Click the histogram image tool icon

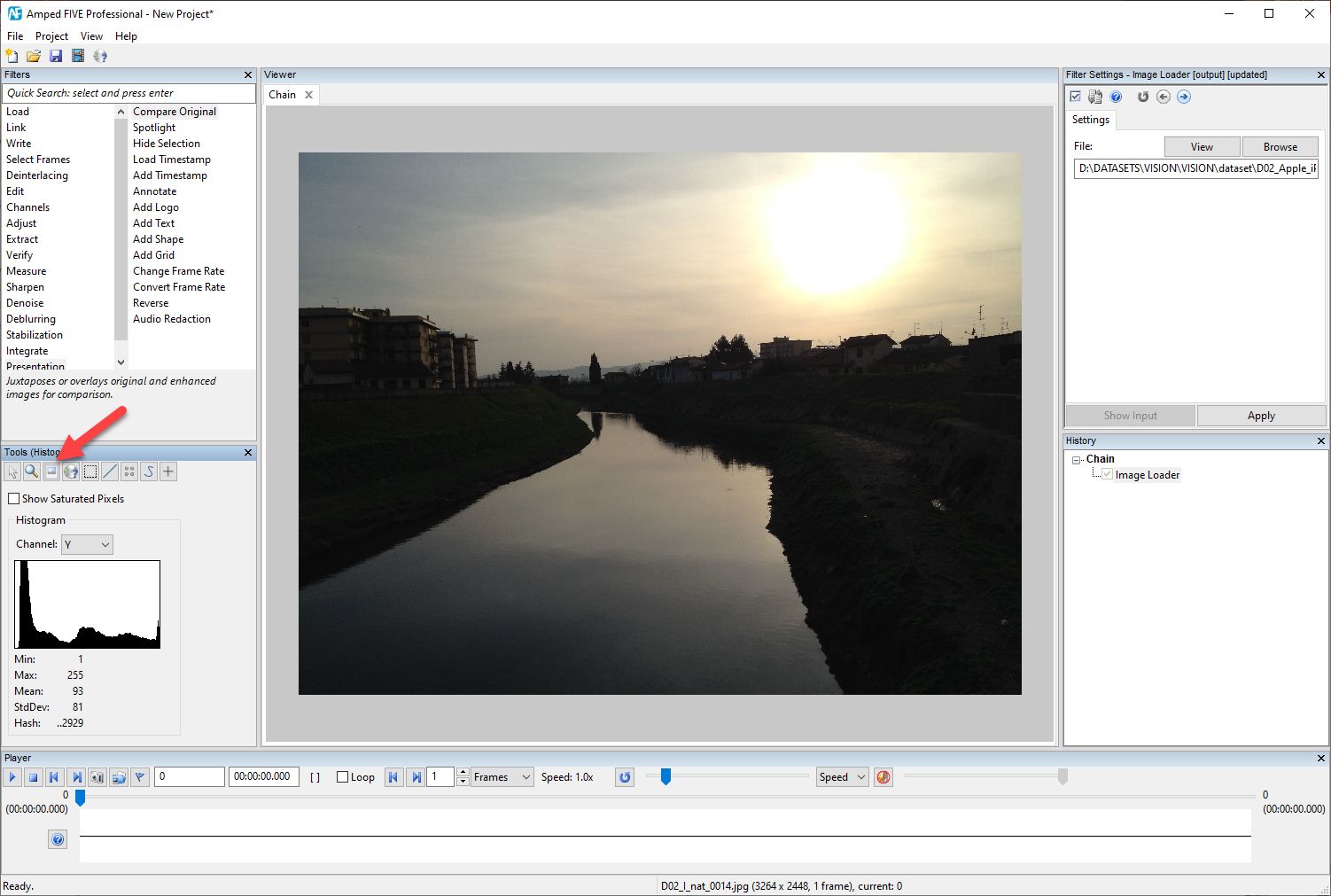[x=51, y=471]
